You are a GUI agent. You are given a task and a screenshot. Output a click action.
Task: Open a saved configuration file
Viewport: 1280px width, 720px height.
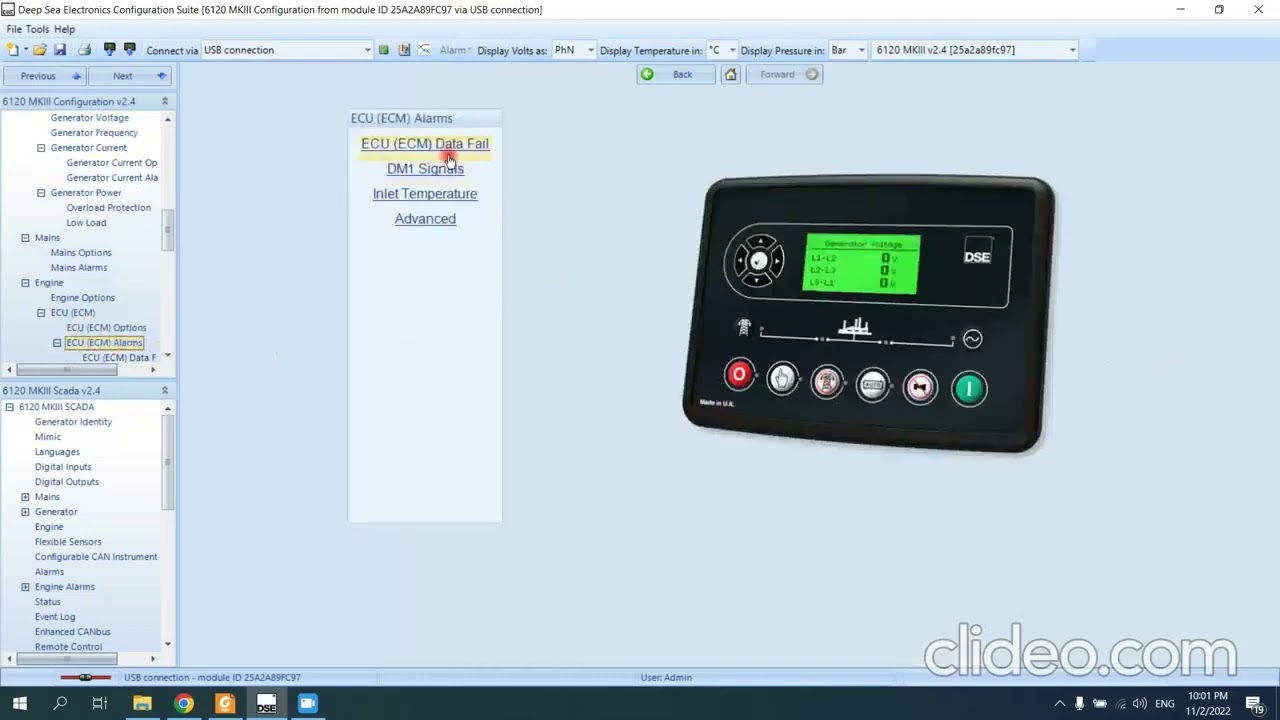(x=40, y=50)
